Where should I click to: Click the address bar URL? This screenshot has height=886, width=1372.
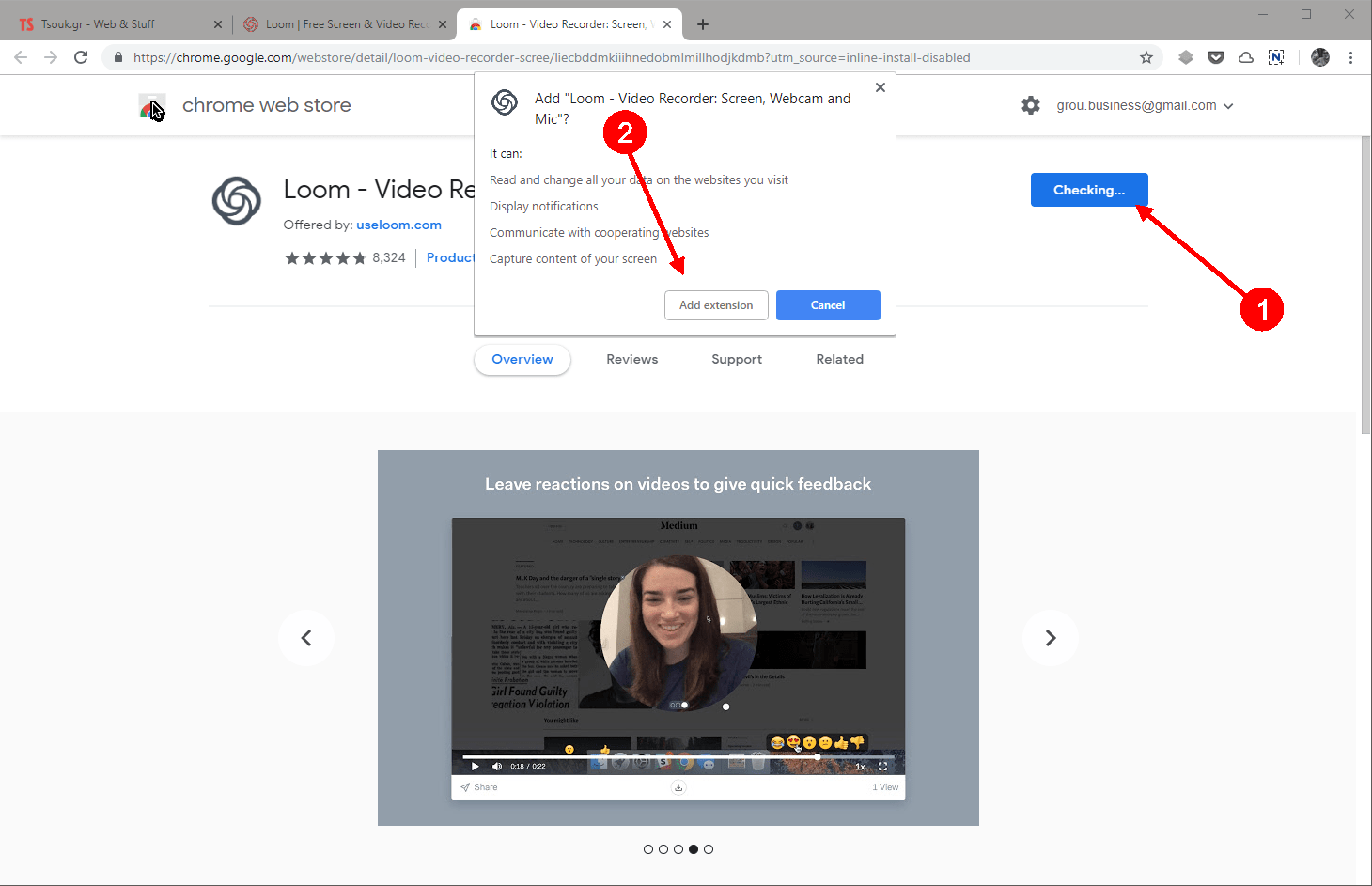pos(552,57)
